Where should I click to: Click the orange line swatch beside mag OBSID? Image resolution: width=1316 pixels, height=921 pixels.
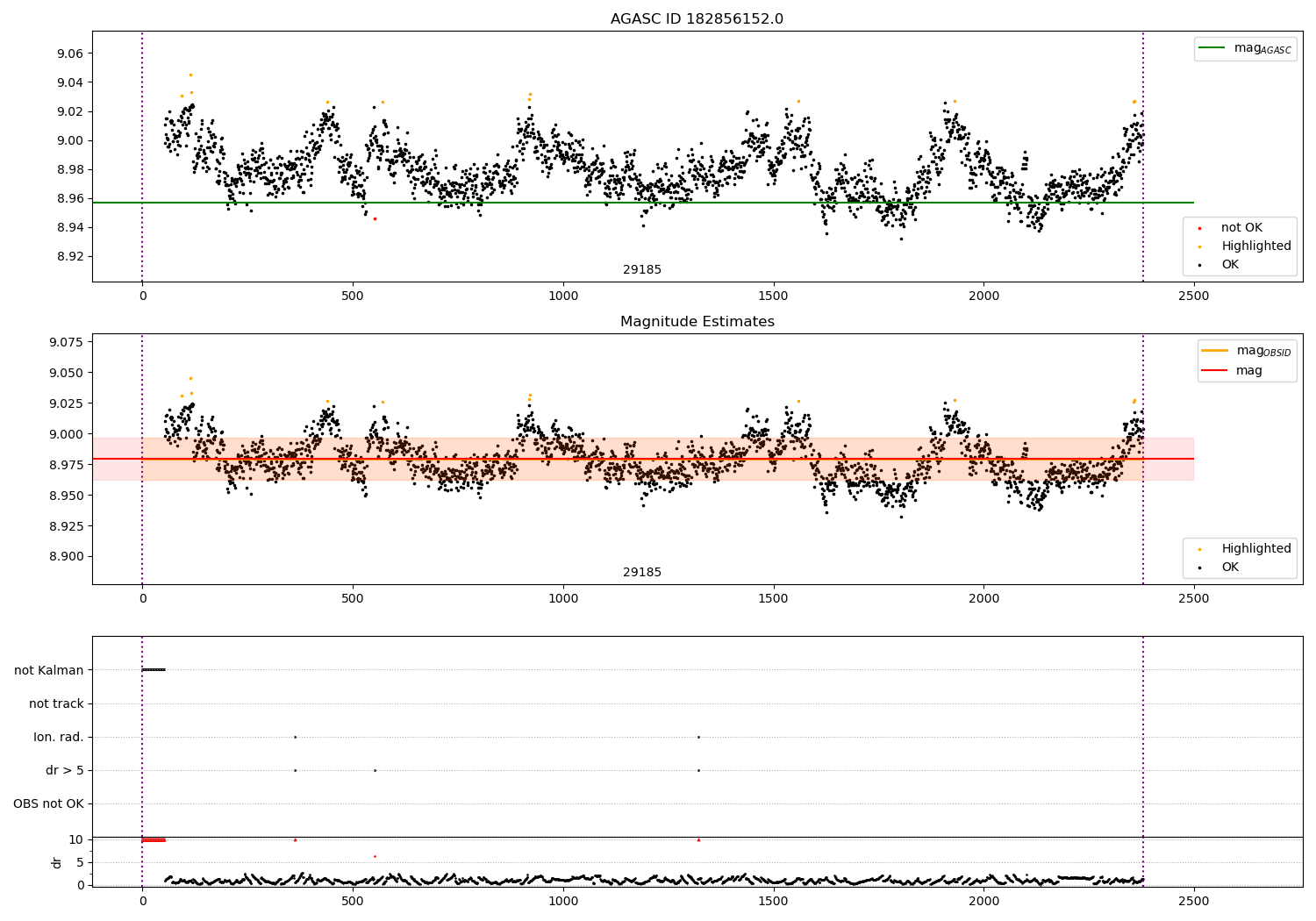(1216, 351)
